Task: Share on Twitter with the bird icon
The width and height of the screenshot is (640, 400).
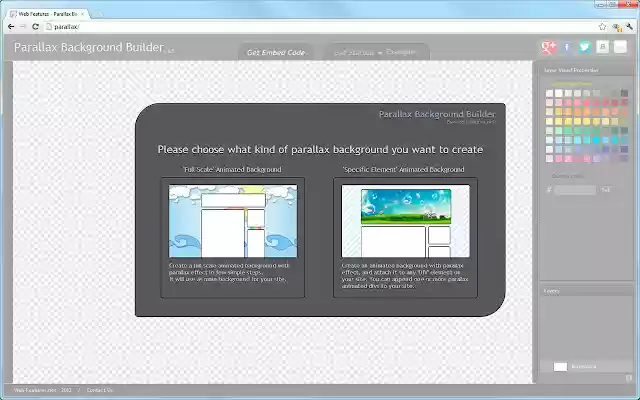Action: (x=584, y=47)
